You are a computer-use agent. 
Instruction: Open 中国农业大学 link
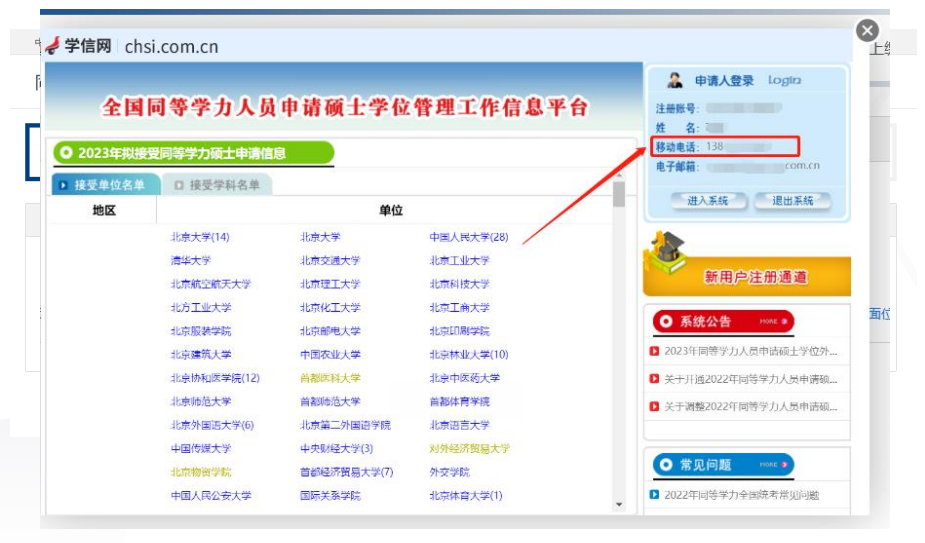coord(330,354)
